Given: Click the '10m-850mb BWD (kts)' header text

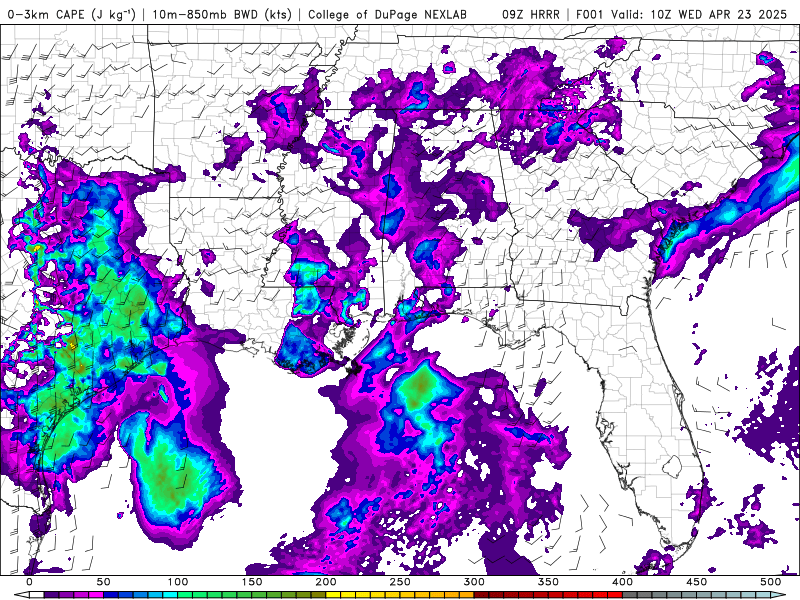Looking at the screenshot, I should [x=222, y=14].
